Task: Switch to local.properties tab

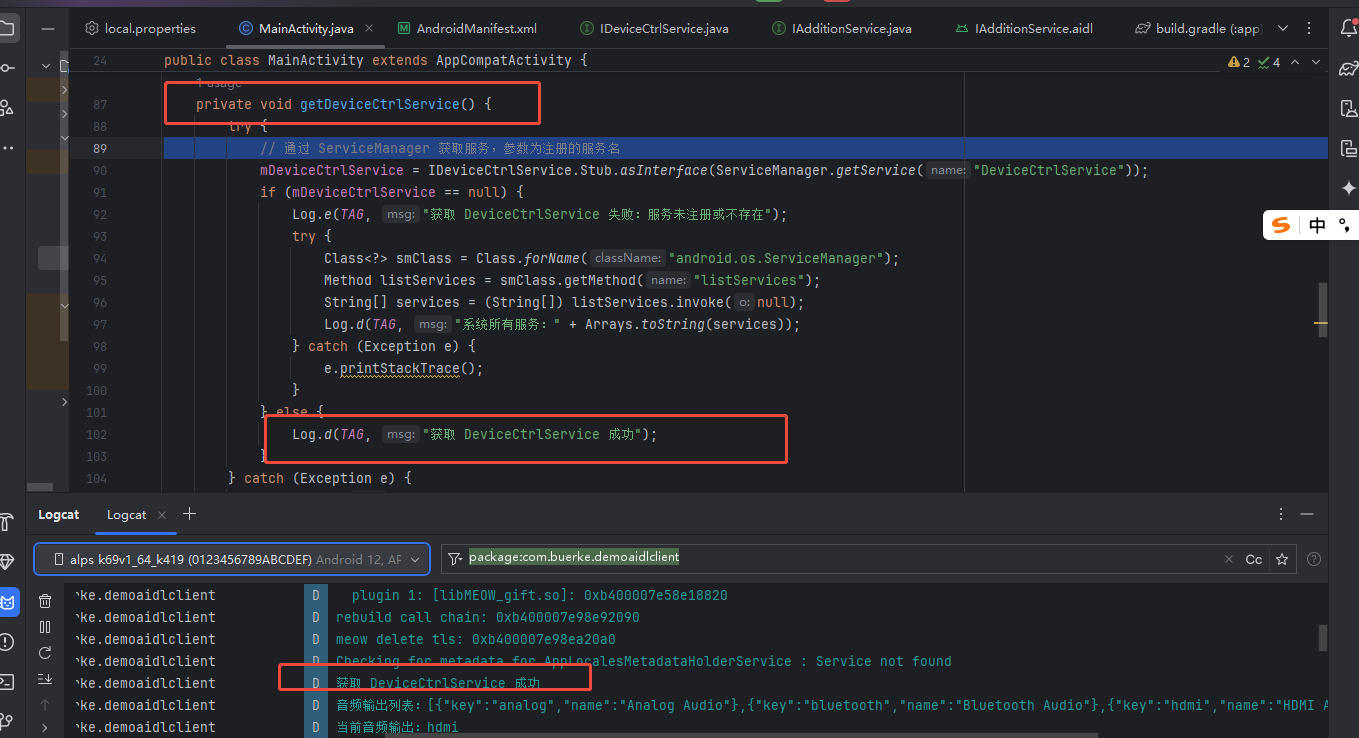Action: pos(141,28)
